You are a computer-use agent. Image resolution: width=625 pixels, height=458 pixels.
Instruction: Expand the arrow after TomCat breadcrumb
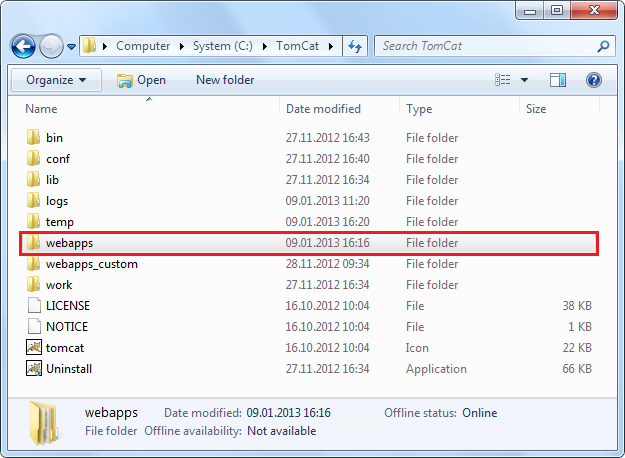click(x=331, y=46)
